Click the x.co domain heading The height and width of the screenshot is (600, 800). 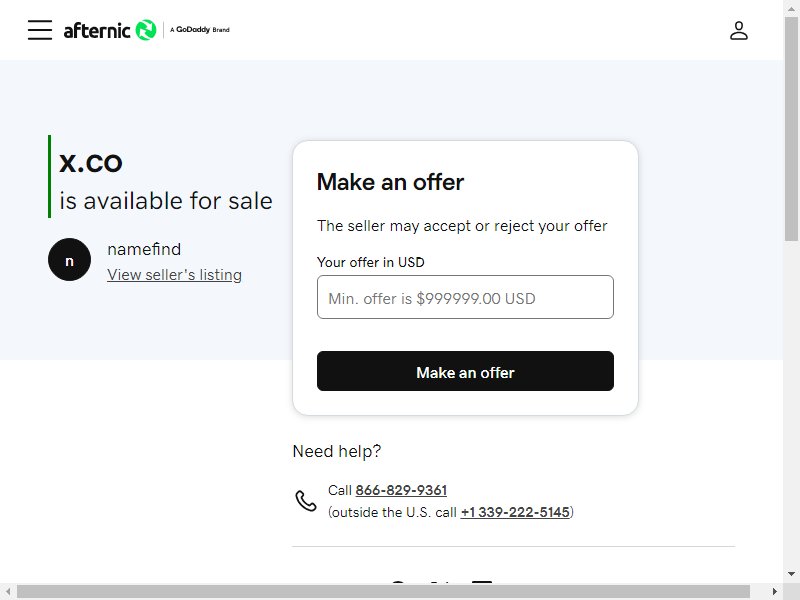pyautogui.click(x=91, y=163)
